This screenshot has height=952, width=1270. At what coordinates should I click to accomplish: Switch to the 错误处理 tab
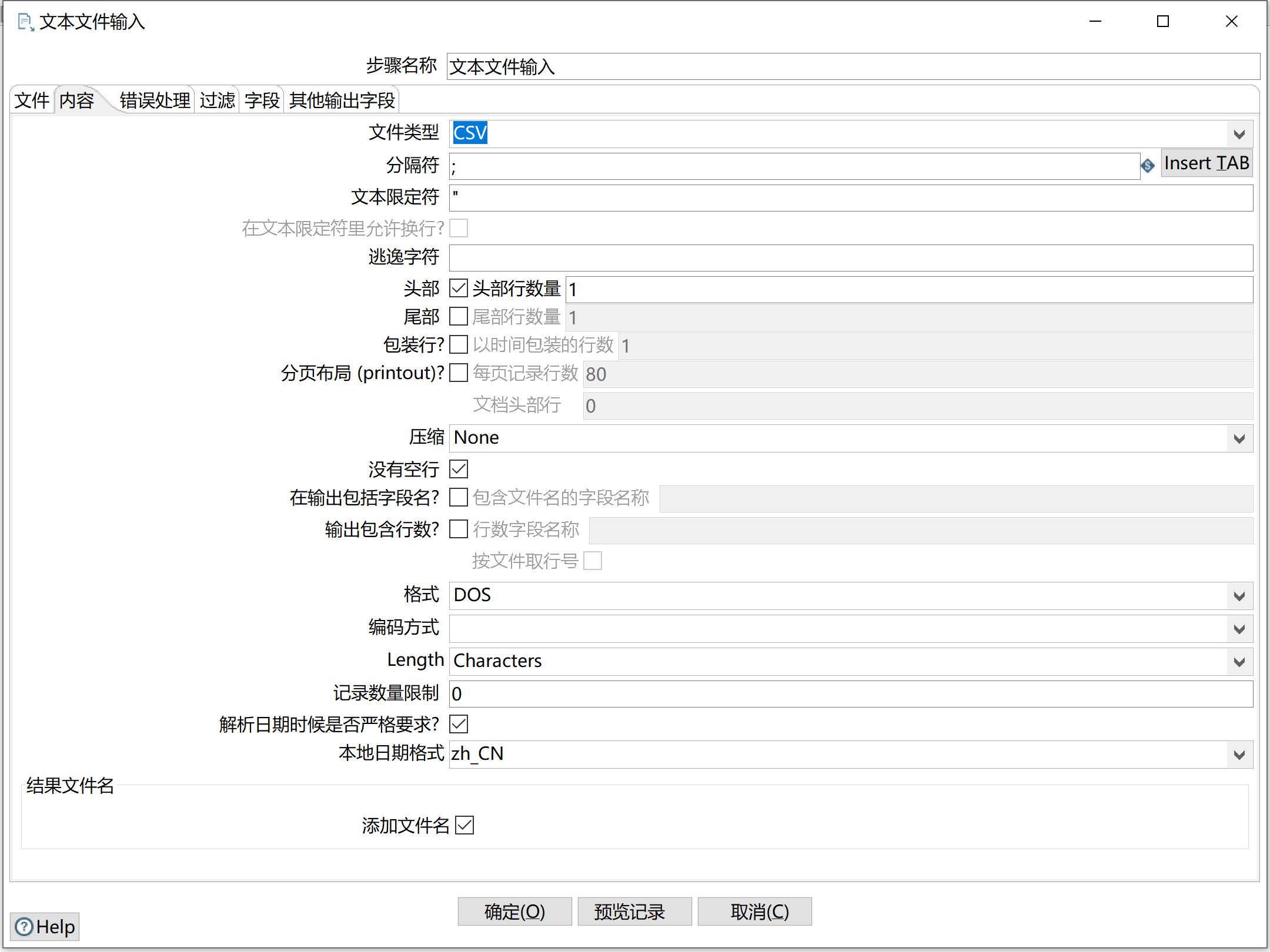point(155,100)
